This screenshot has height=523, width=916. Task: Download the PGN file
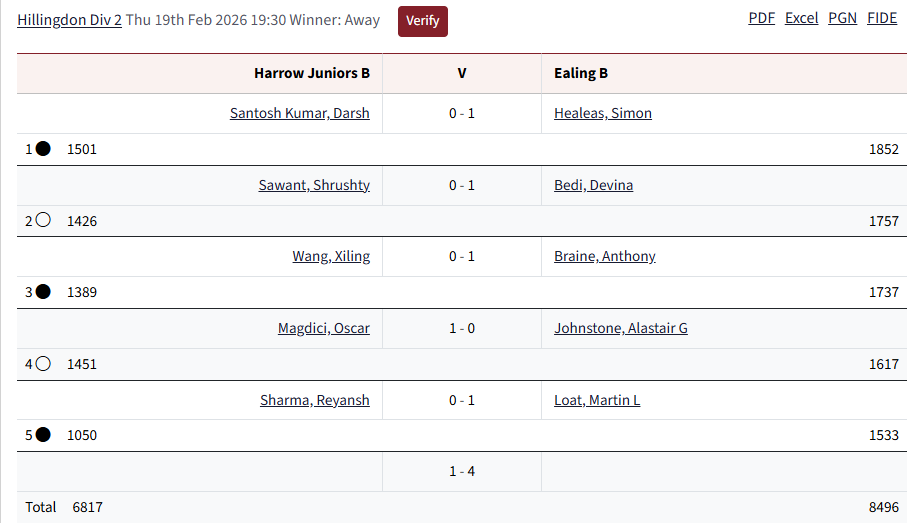[x=842, y=18]
